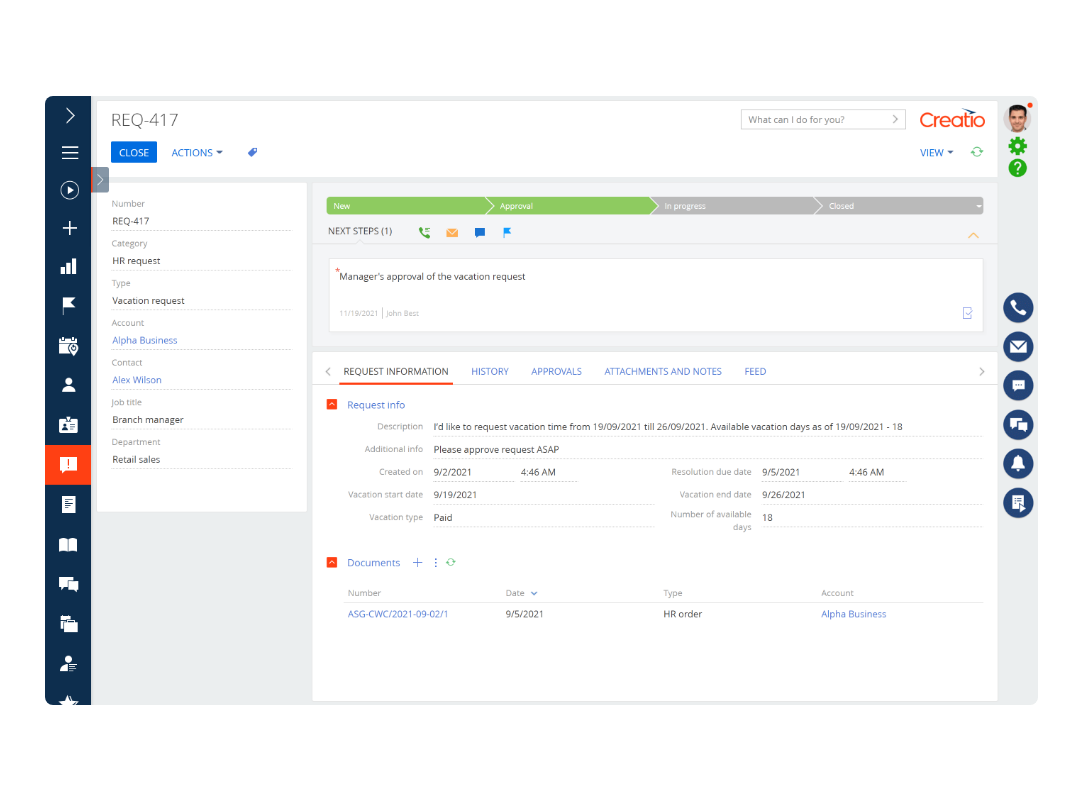Switch to the Approvals tab
The width and height of the screenshot is (1082, 800).
coord(556,371)
